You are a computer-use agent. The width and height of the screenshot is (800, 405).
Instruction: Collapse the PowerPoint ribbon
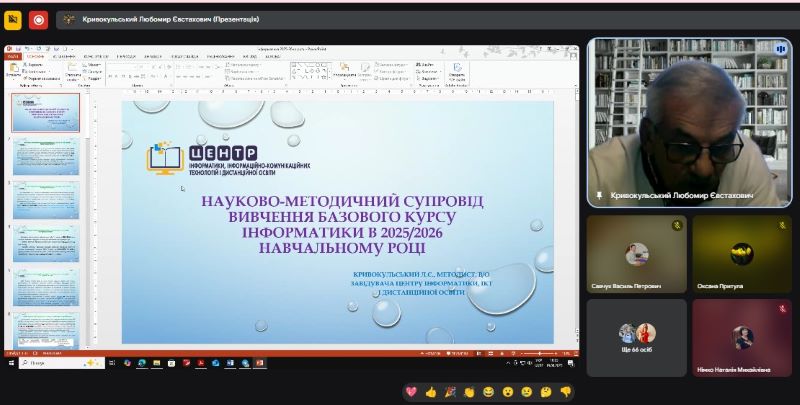[576, 85]
